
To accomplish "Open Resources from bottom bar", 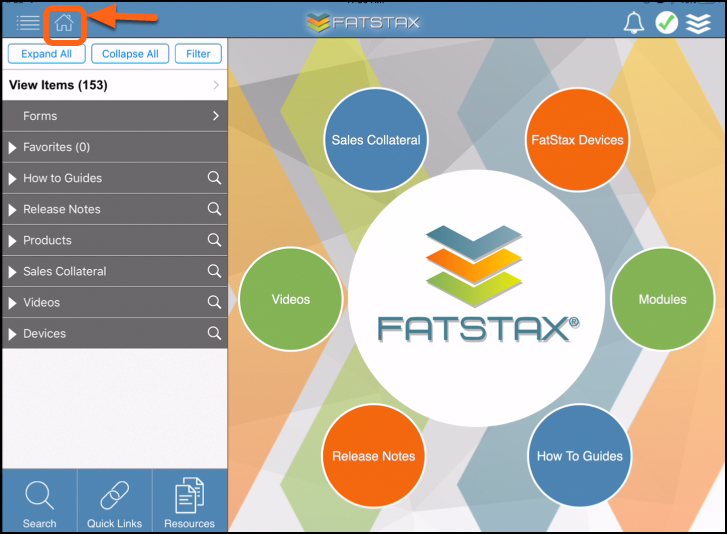I will click(x=190, y=501).
